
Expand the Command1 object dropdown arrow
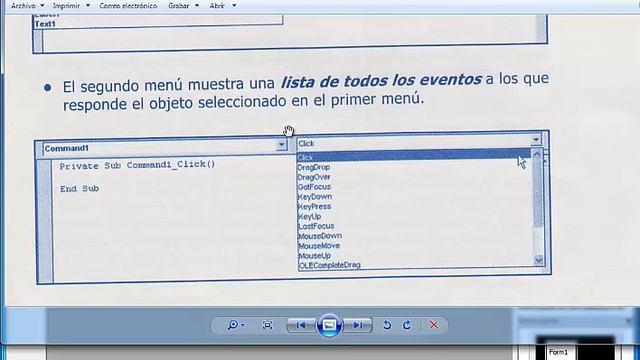click(282, 145)
